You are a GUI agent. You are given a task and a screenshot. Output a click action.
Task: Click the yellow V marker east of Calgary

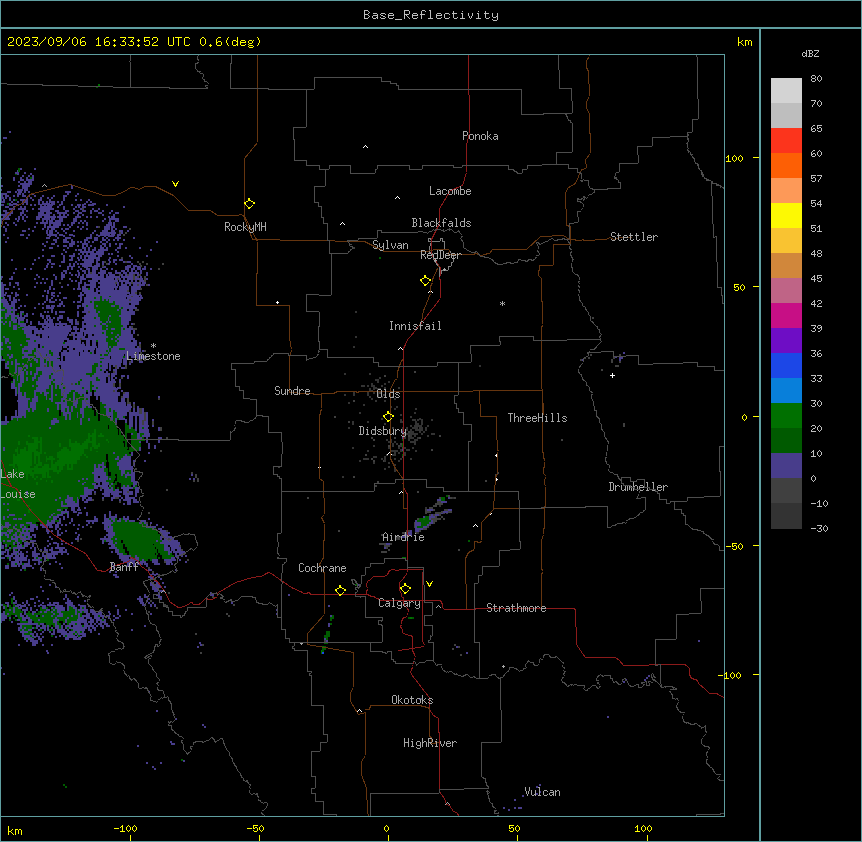pos(429,584)
